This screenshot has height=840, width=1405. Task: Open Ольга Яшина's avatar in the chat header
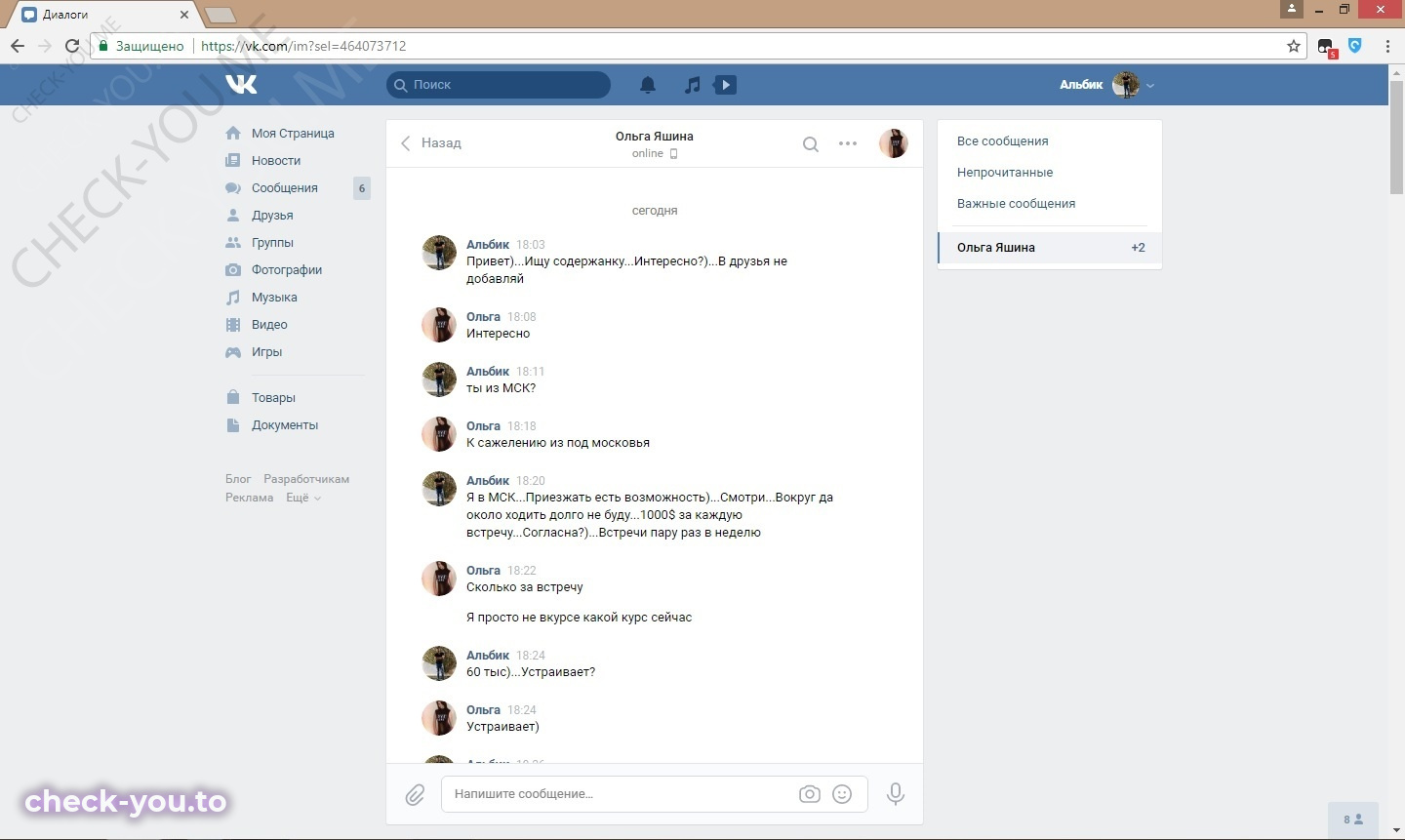click(x=894, y=143)
